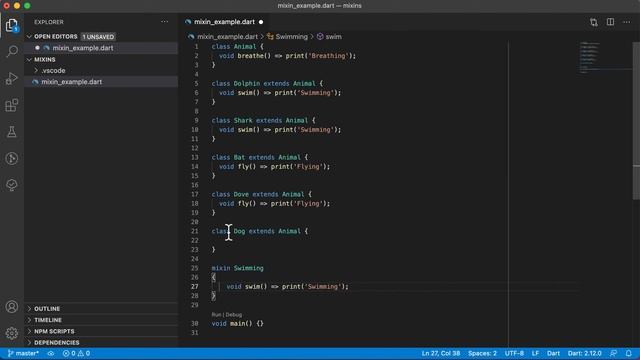The image size is (640, 360).
Task: Open Run and Debug view
Action: pos(12,78)
